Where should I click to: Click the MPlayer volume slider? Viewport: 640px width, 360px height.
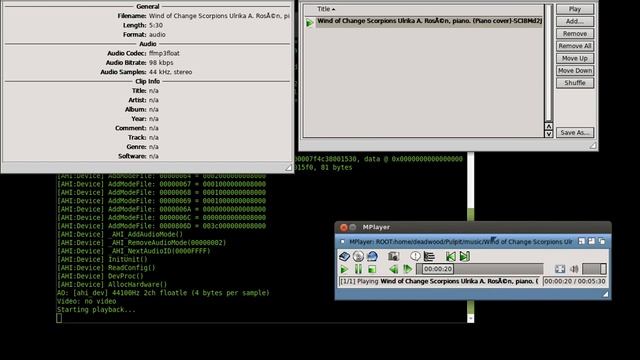click(x=594, y=269)
